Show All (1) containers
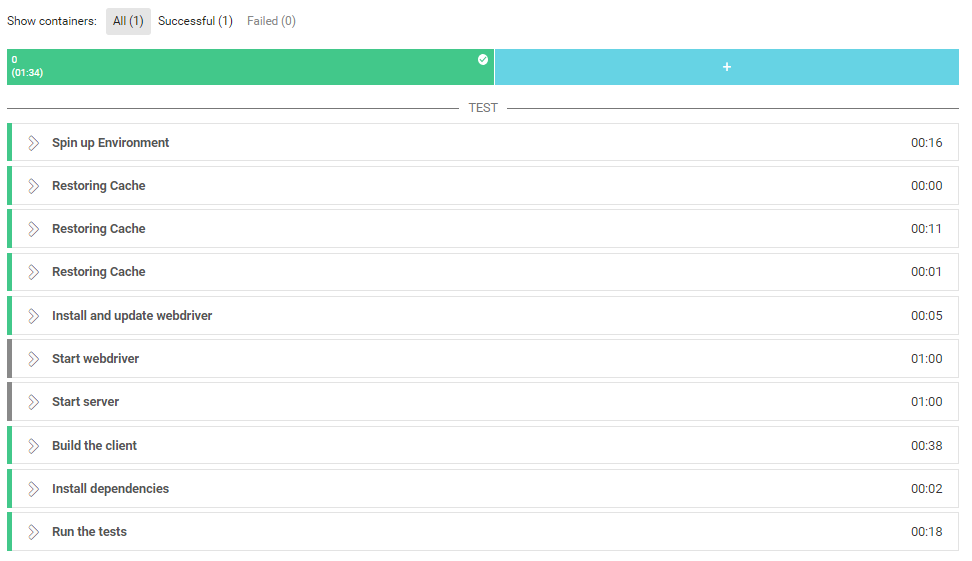 tap(128, 21)
